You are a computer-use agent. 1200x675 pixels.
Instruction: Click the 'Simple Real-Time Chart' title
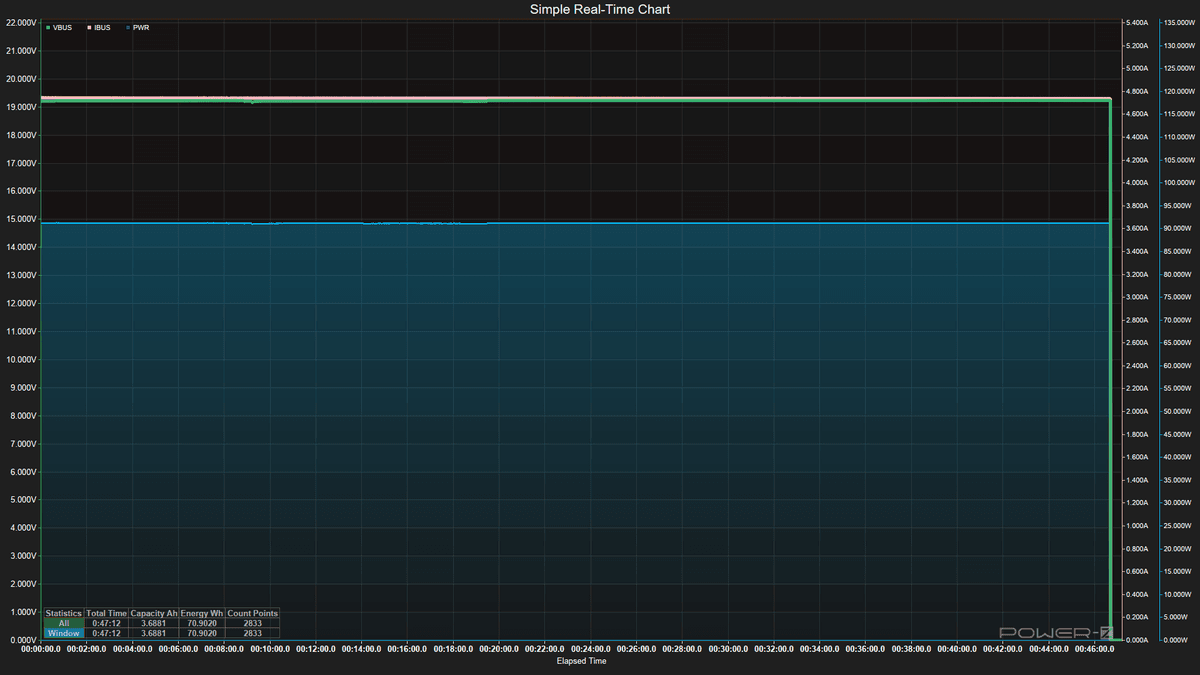pos(600,9)
